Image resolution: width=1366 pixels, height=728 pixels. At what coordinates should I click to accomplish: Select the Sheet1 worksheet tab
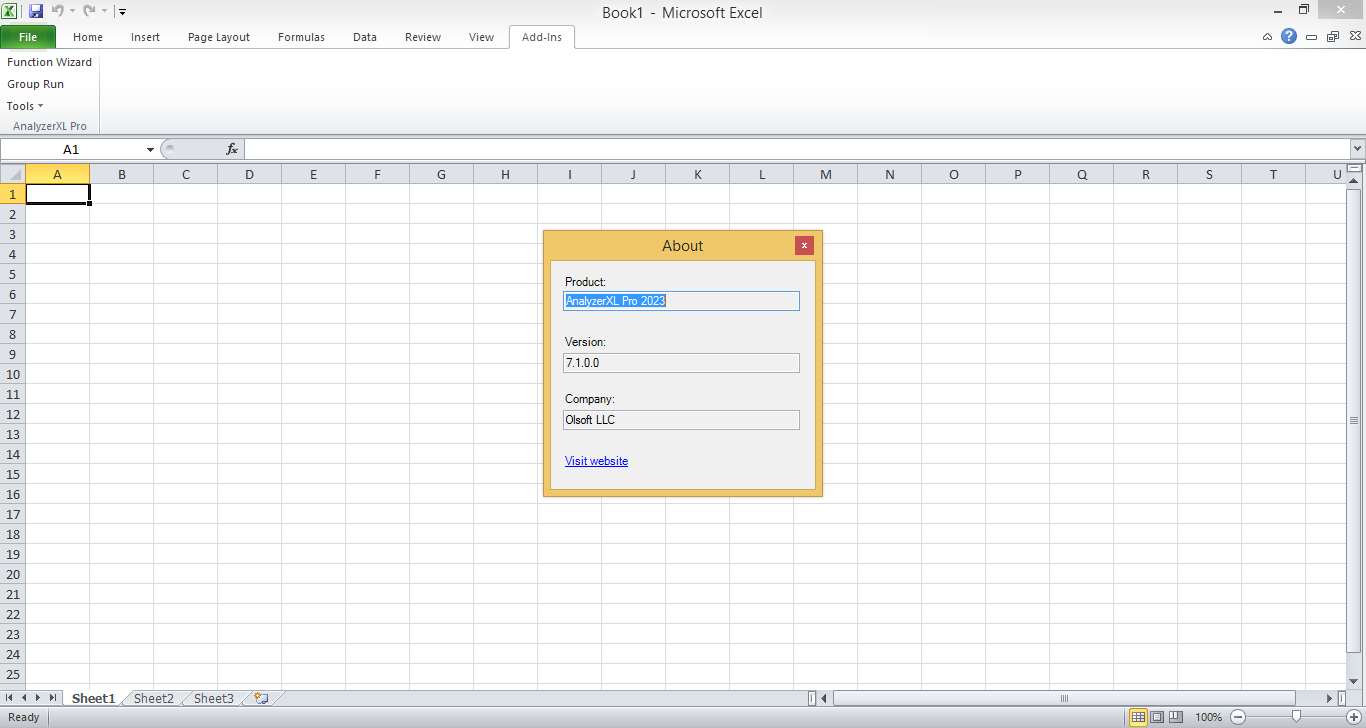point(93,698)
